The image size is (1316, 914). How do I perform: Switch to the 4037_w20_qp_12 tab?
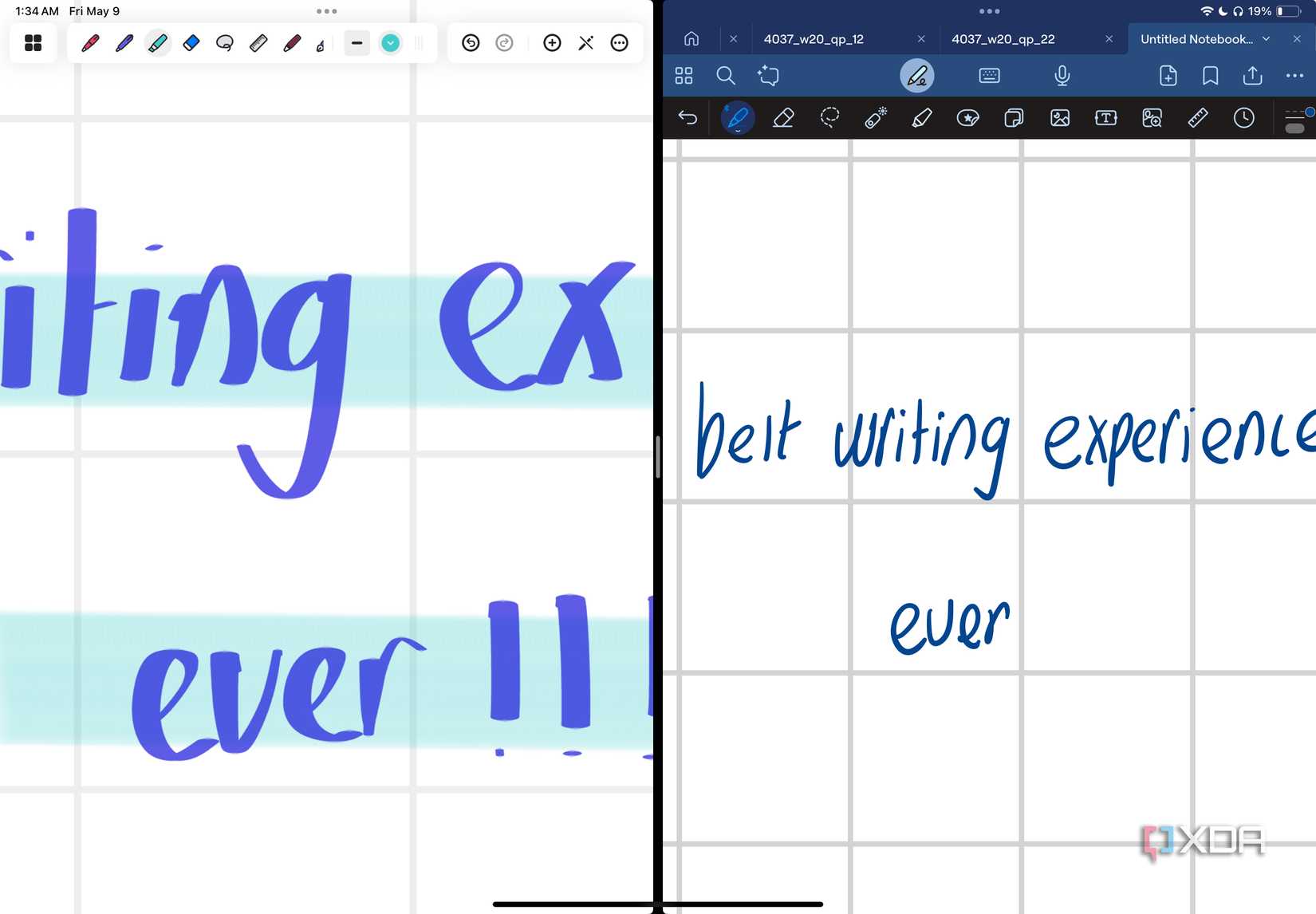pyautogui.click(x=814, y=38)
